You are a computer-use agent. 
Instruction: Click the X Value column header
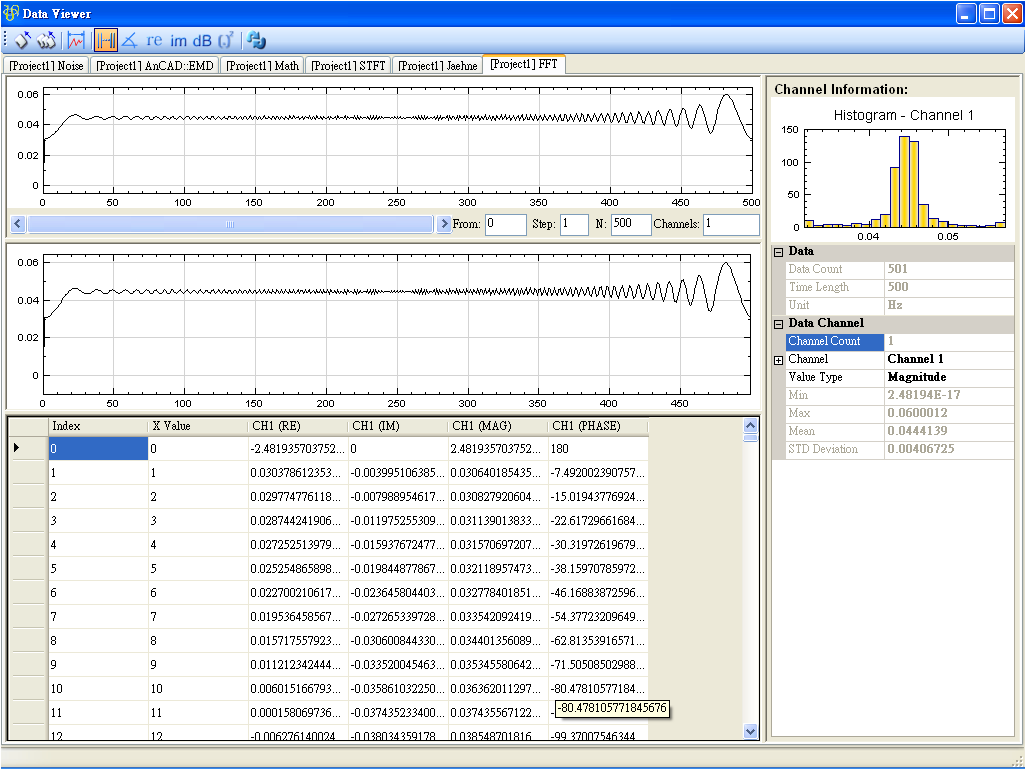click(197, 426)
